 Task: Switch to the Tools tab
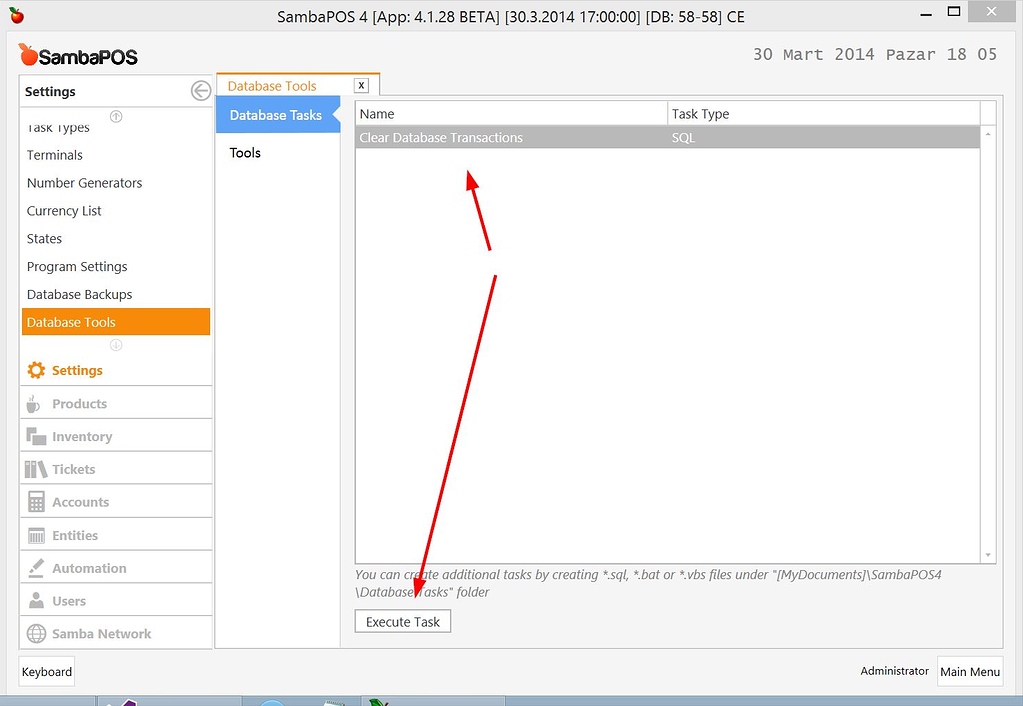(x=244, y=152)
